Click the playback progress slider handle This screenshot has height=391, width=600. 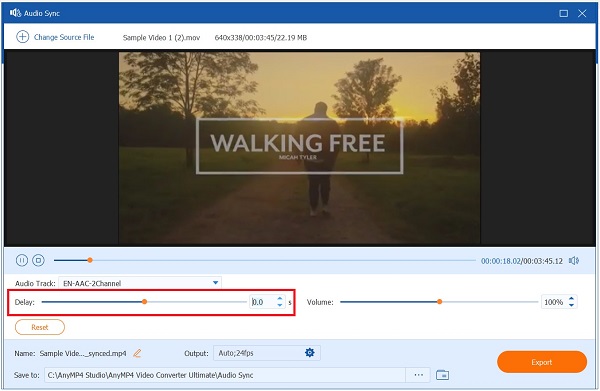90,260
